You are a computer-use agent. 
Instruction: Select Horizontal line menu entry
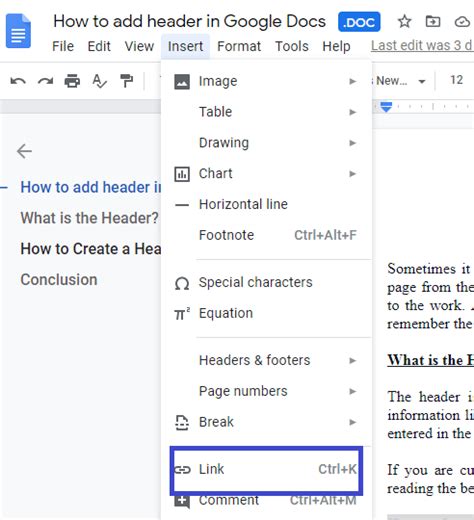click(267, 204)
